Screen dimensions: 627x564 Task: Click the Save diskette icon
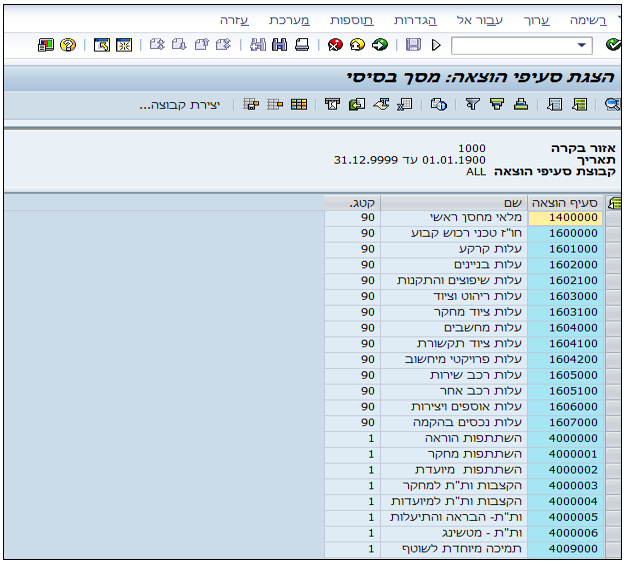[413, 44]
